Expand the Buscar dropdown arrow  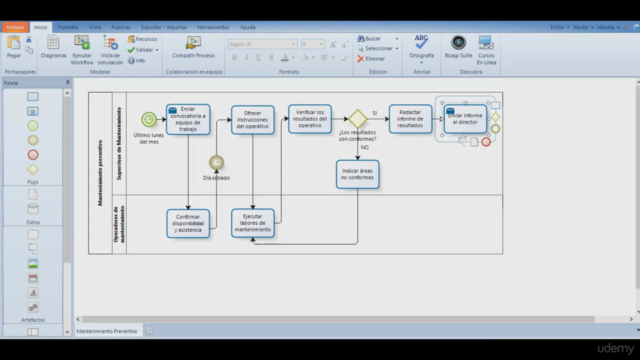[x=397, y=38]
